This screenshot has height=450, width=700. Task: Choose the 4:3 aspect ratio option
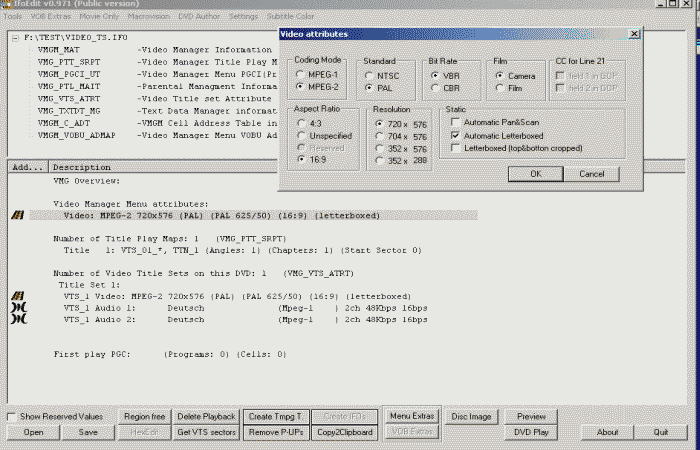click(x=302, y=122)
